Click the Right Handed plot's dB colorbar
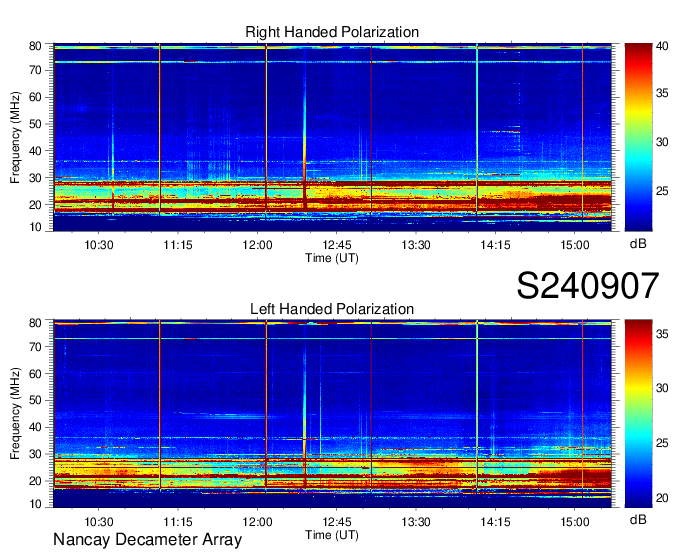 (x=638, y=137)
